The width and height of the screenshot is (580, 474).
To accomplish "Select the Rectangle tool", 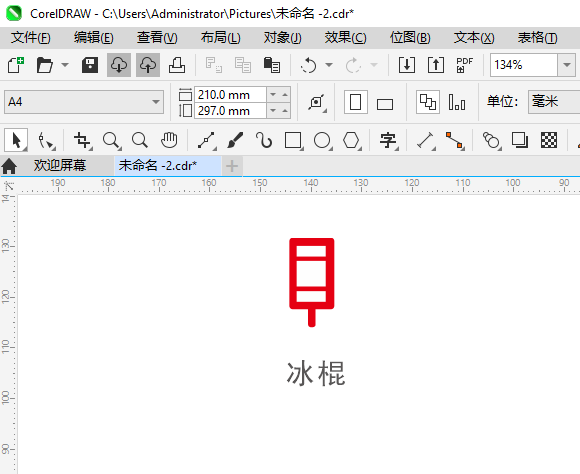I will (294, 141).
